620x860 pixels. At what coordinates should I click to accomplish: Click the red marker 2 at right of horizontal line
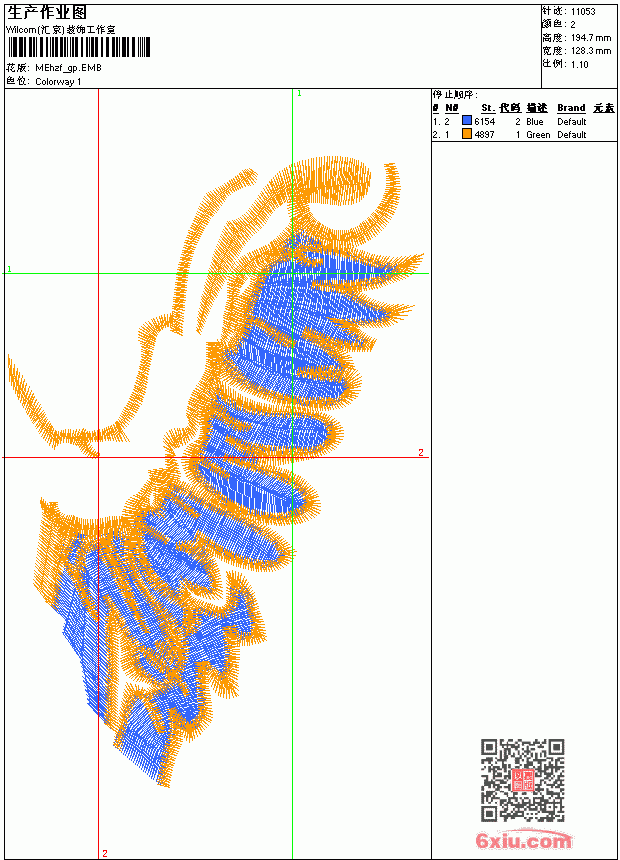pyautogui.click(x=421, y=452)
